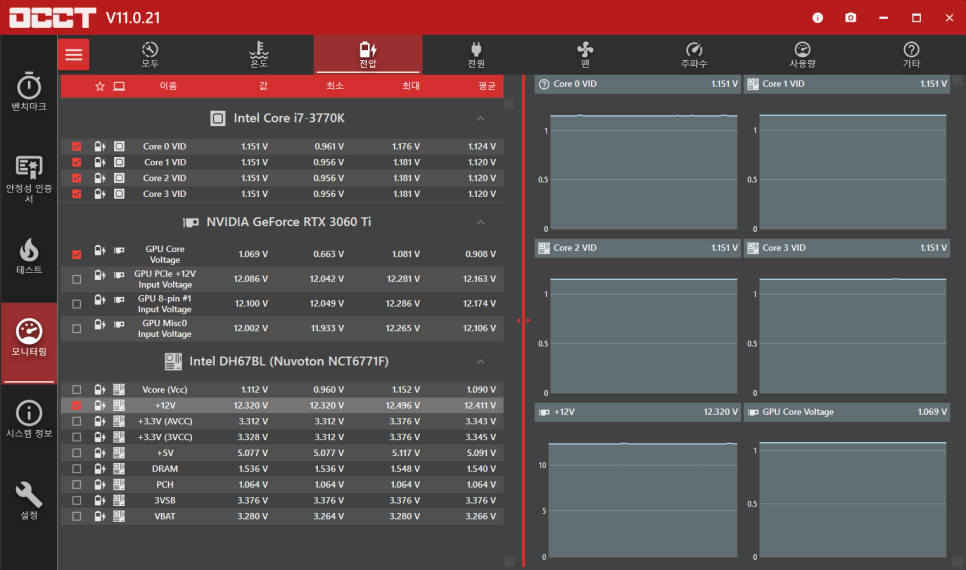
Task: Collapse the Intel Core i7-3770K group
Action: tap(481, 118)
